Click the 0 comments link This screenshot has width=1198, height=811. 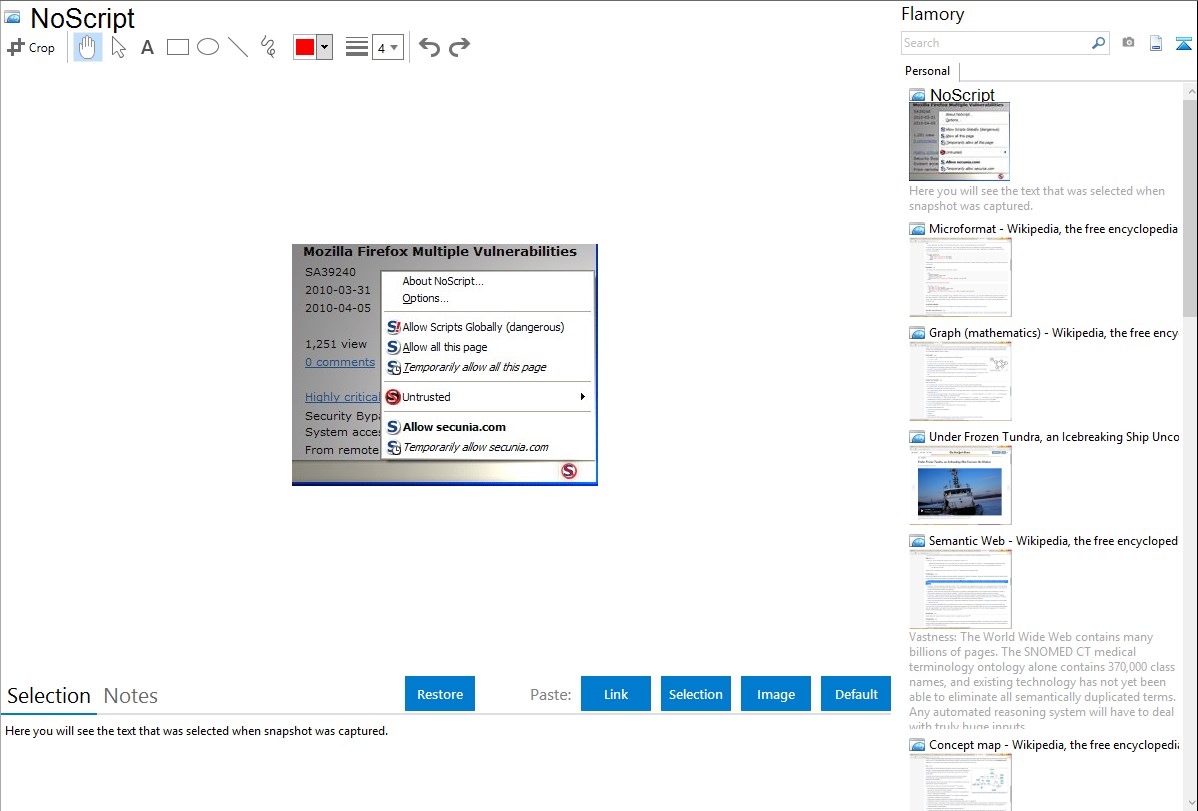click(x=340, y=362)
